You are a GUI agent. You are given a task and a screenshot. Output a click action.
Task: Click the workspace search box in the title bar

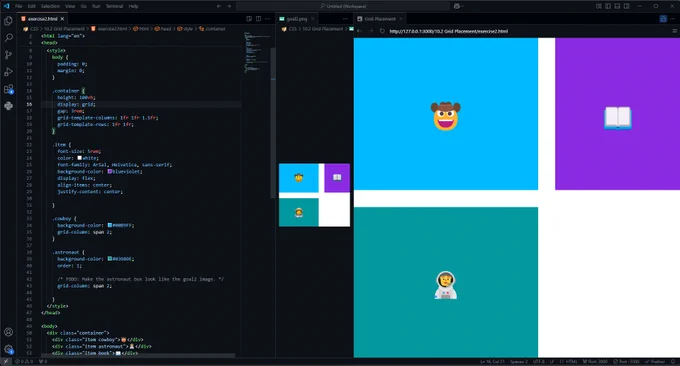[x=343, y=6]
